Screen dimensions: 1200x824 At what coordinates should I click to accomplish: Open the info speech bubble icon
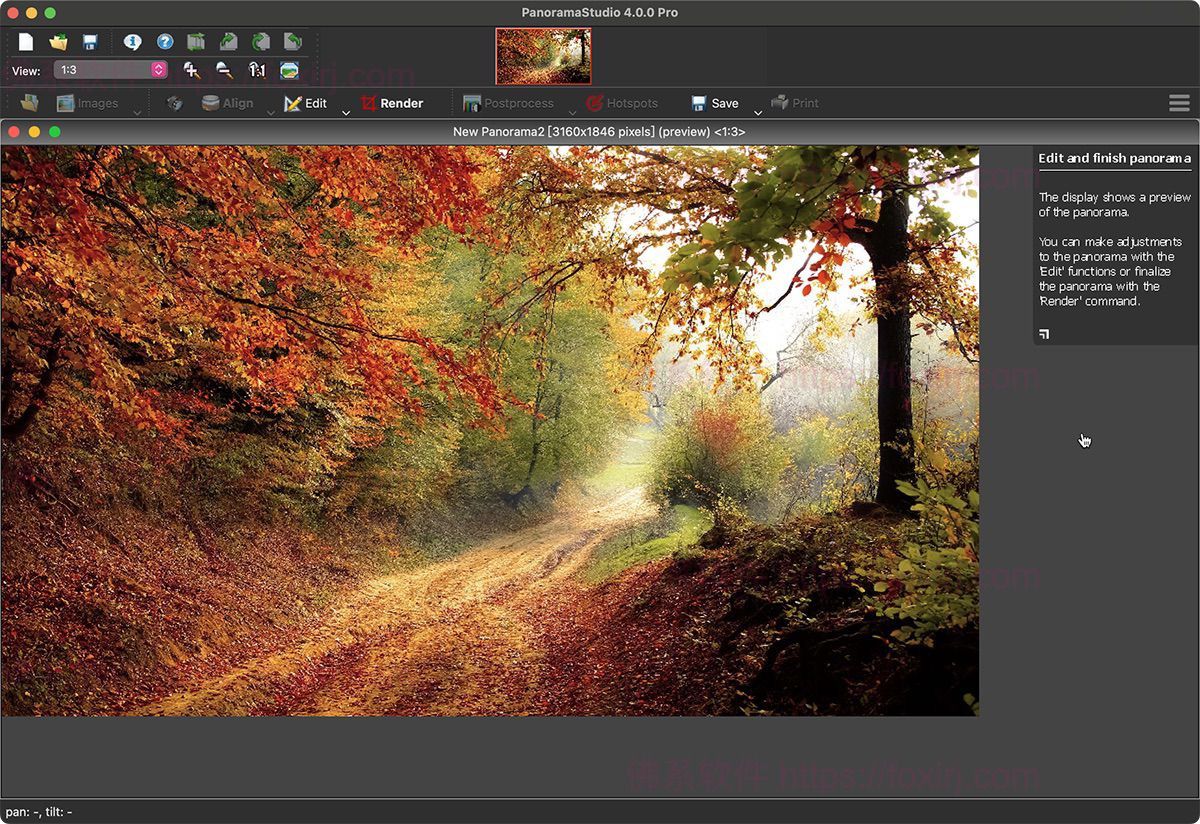(132, 42)
